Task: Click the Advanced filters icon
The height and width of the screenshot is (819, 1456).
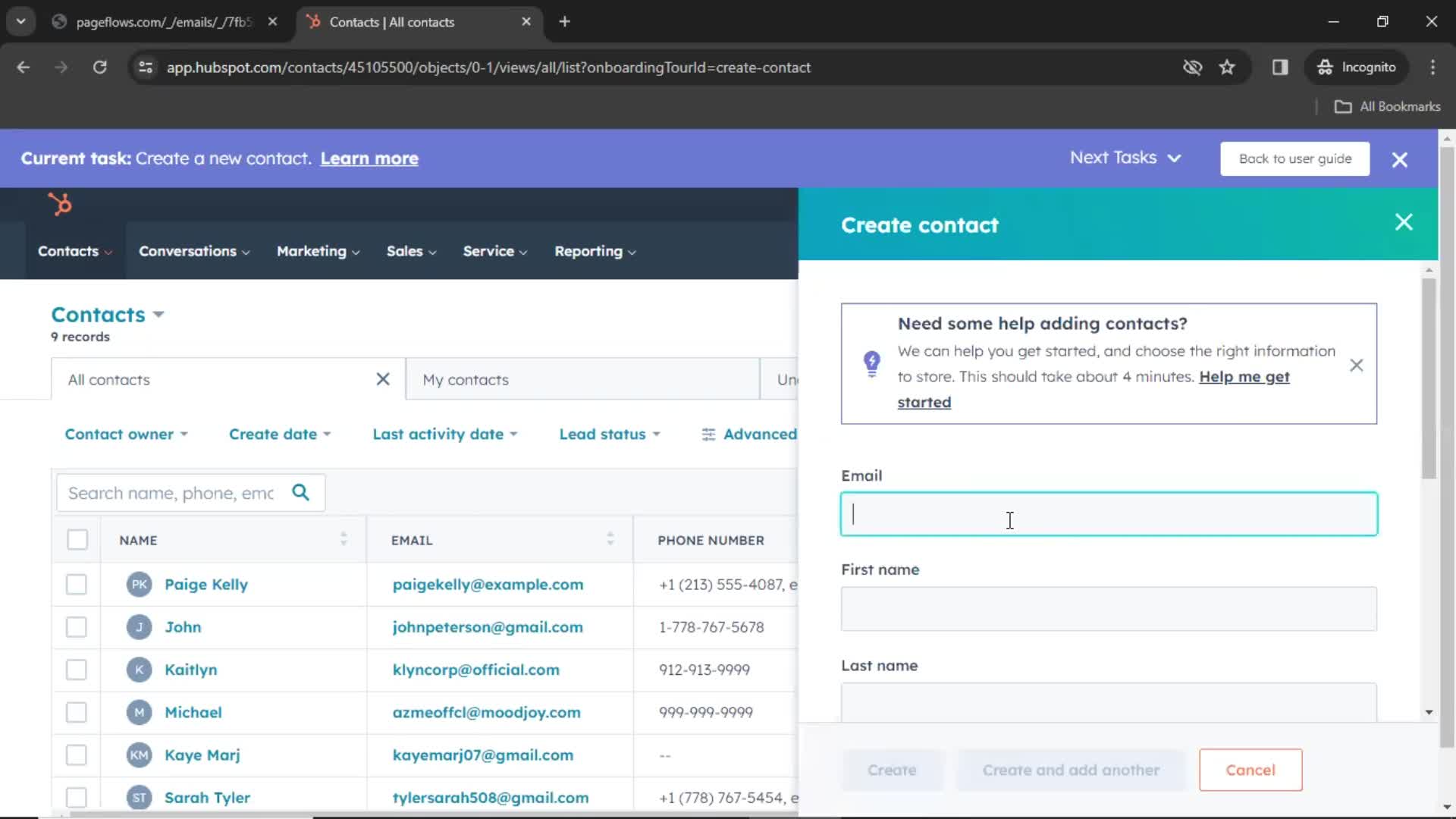Action: (708, 435)
